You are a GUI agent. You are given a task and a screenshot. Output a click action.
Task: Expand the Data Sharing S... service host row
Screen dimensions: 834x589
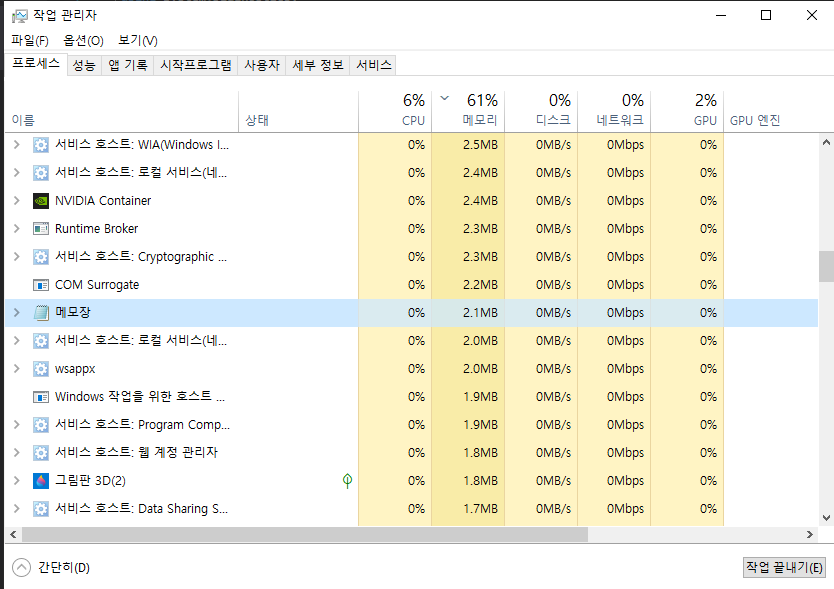tap(16, 509)
